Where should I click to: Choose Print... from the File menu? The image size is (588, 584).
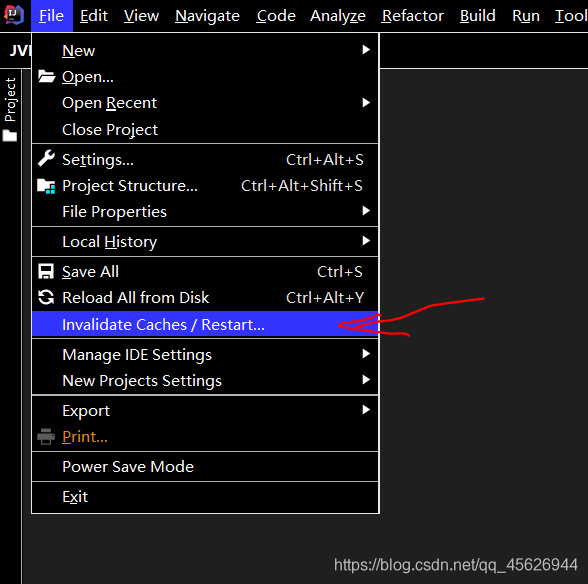pyautogui.click(x=205, y=437)
